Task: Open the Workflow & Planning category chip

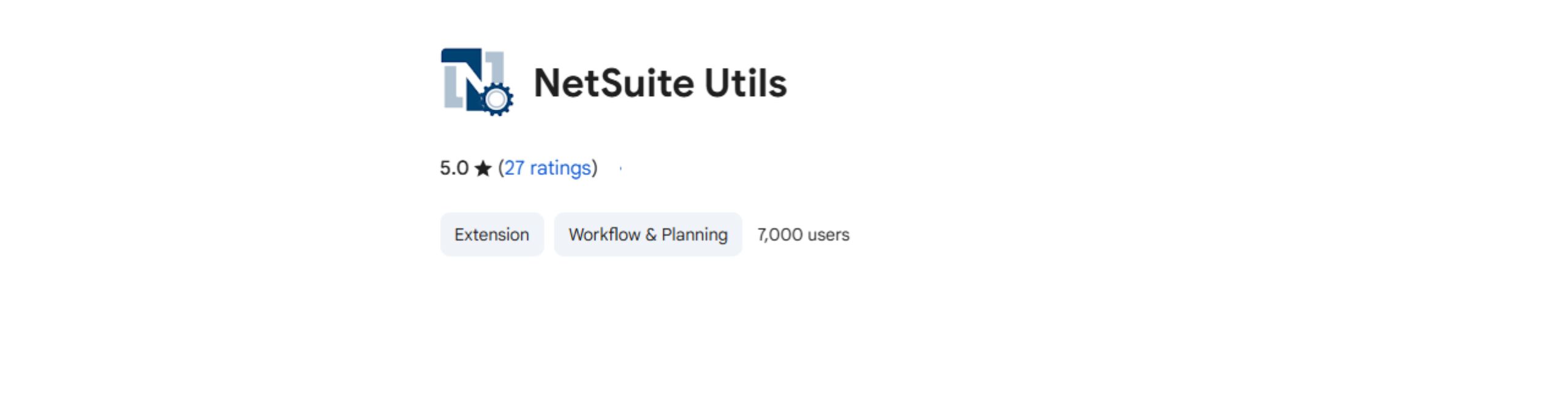Action: pos(647,234)
